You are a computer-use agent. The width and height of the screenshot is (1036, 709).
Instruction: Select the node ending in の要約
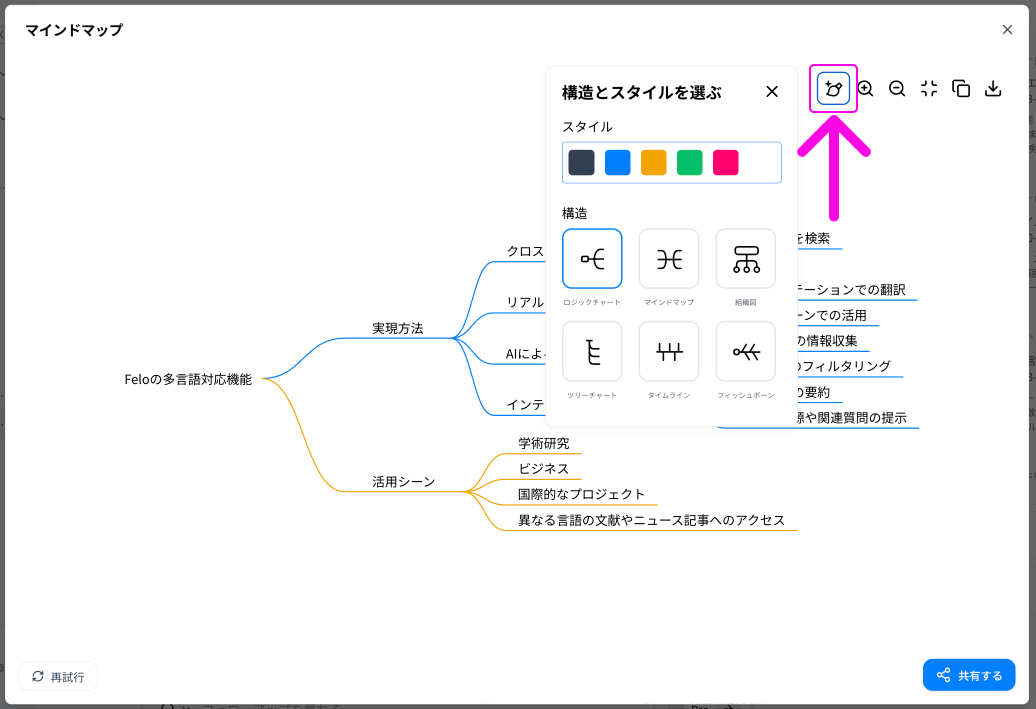coord(814,392)
